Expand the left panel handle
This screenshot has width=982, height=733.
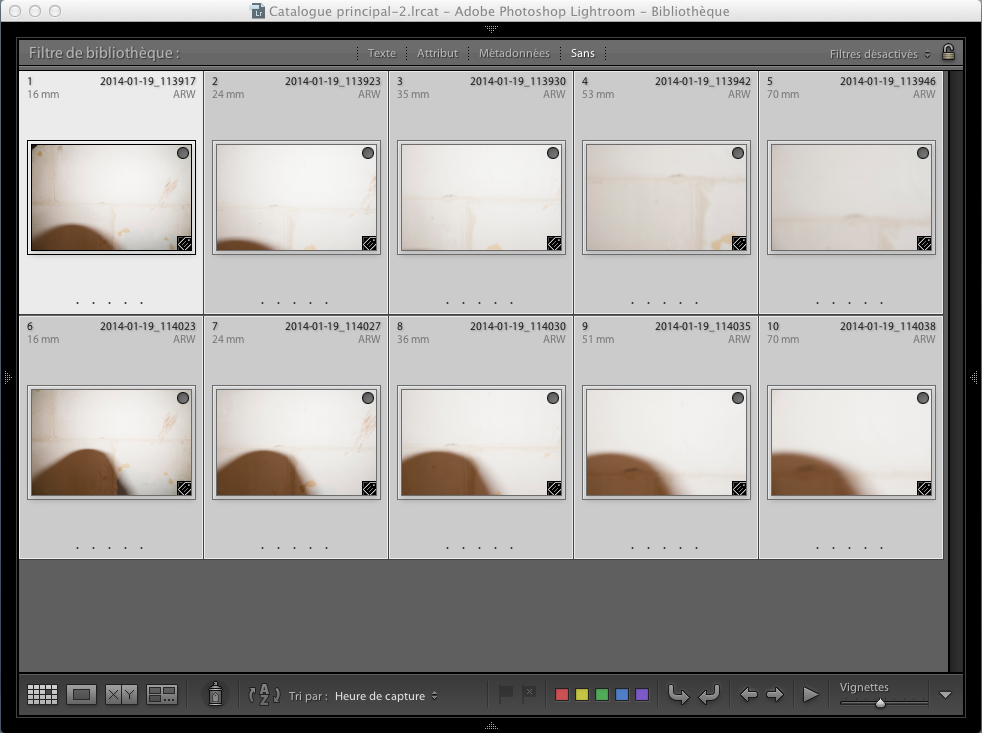[x=8, y=377]
